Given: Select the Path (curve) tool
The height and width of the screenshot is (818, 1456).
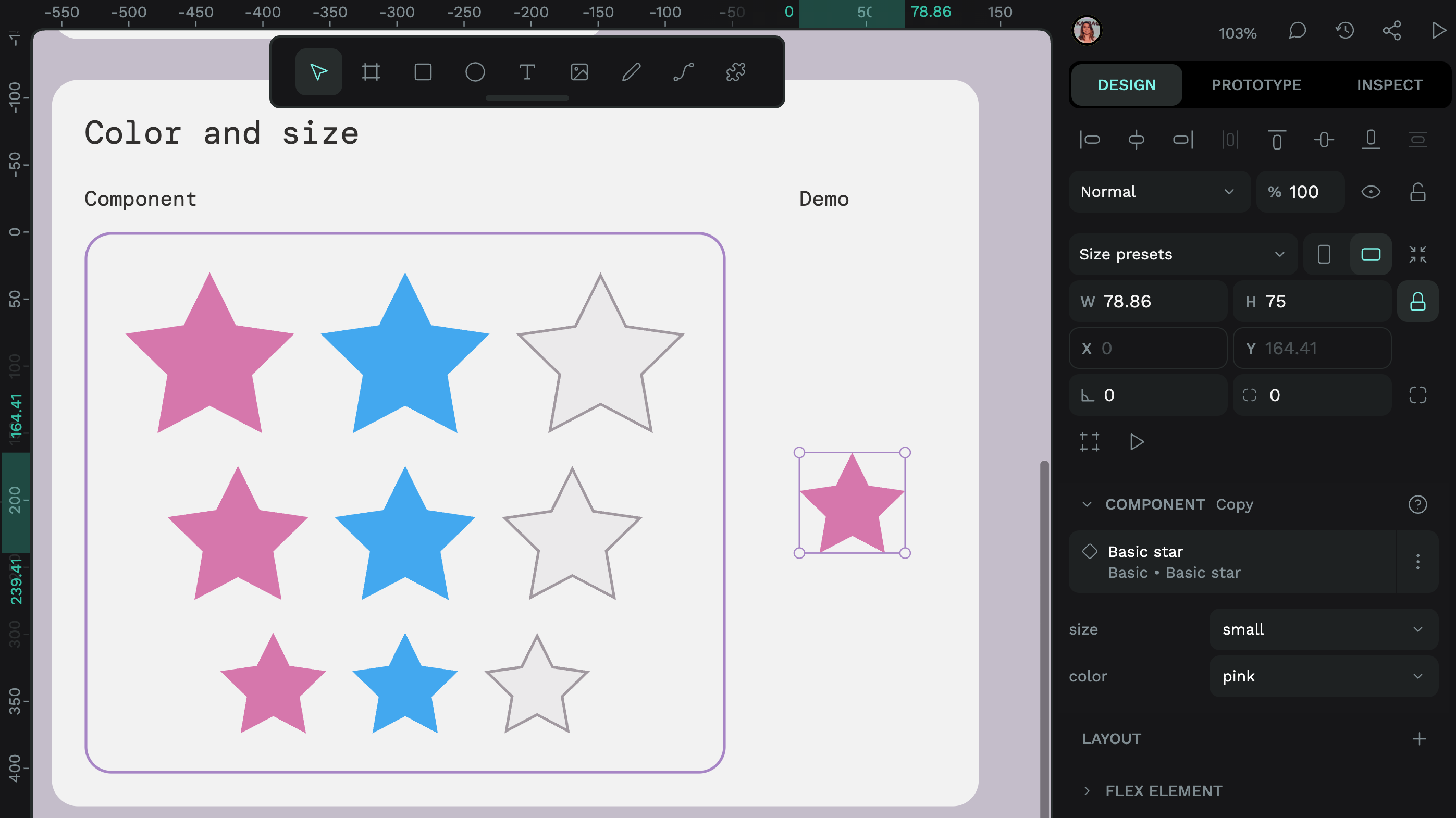Looking at the screenshot, I should [683, 72].
